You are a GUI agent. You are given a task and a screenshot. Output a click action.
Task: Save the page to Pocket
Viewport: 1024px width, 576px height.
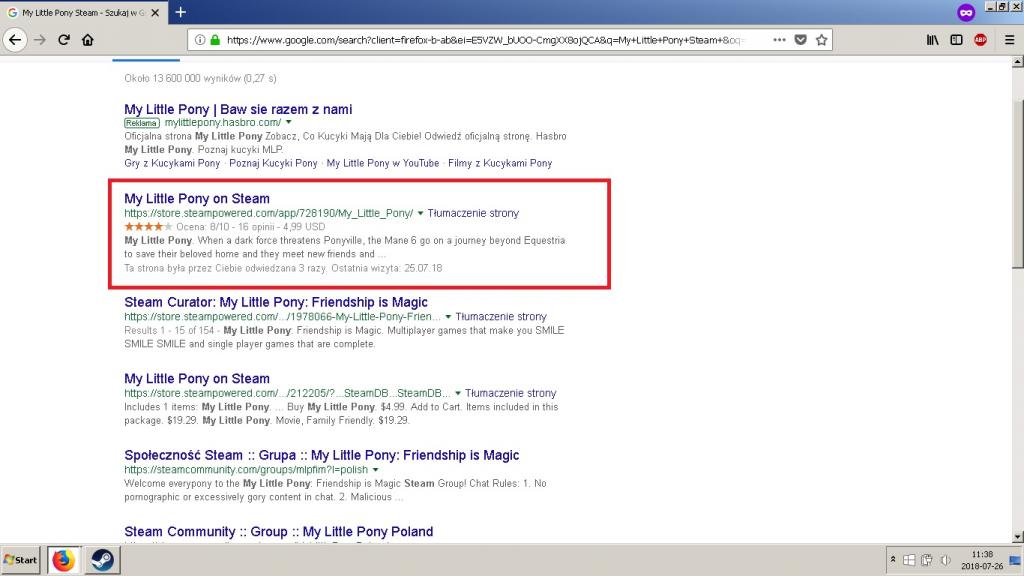800,40
